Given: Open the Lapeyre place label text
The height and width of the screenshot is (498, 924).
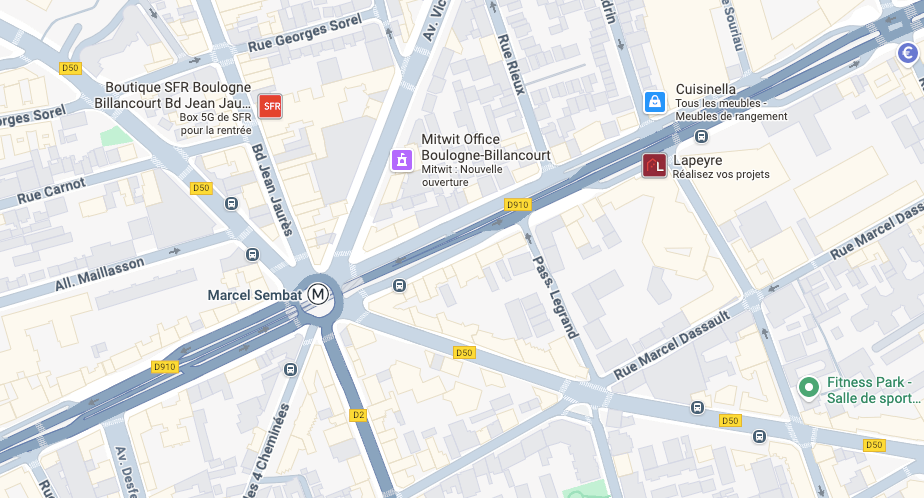Looking at the screenshot, I should tap(698, 160).
